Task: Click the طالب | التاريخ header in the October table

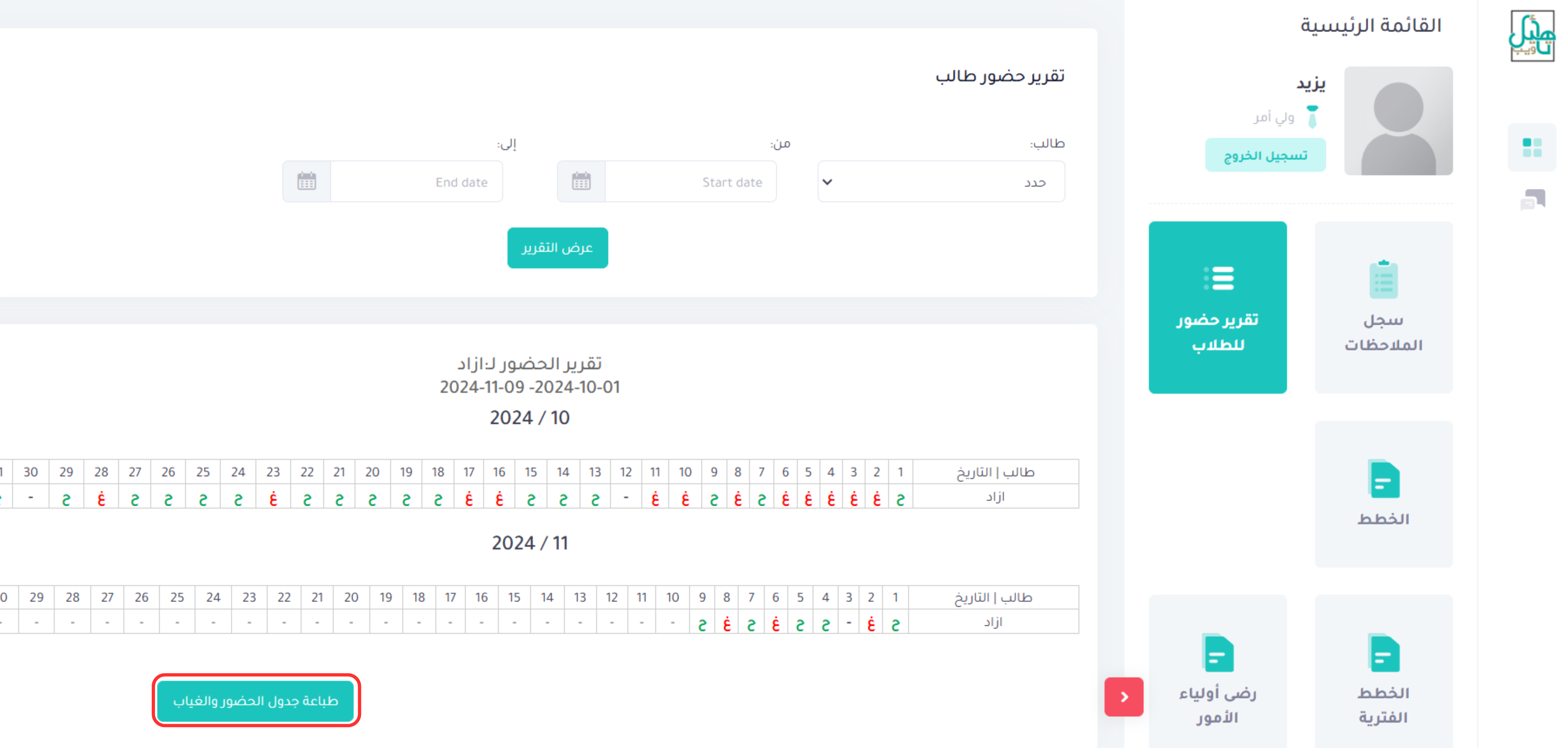Action: (x=995, y=472)
